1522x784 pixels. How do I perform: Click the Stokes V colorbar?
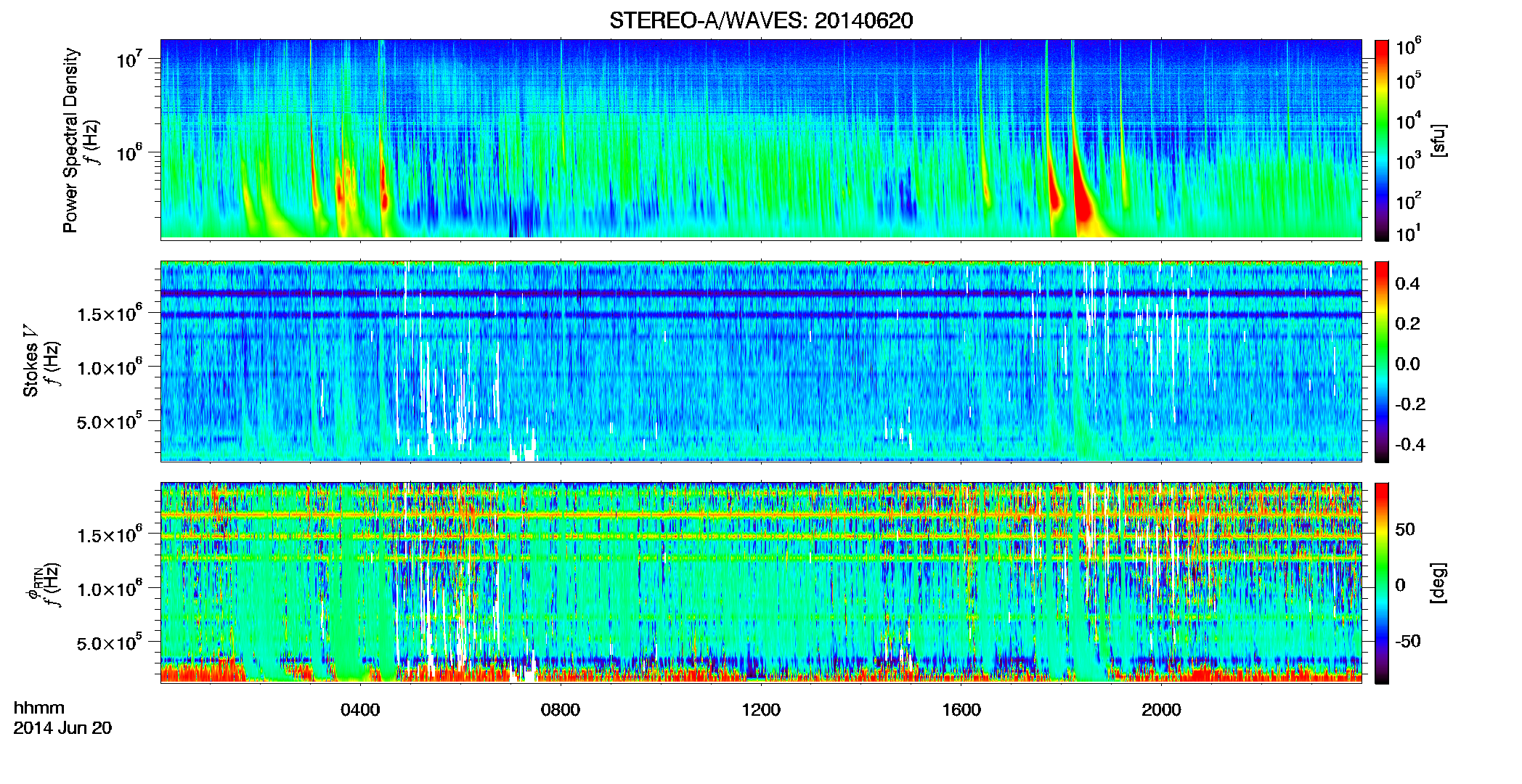[x=1382, y=362]
